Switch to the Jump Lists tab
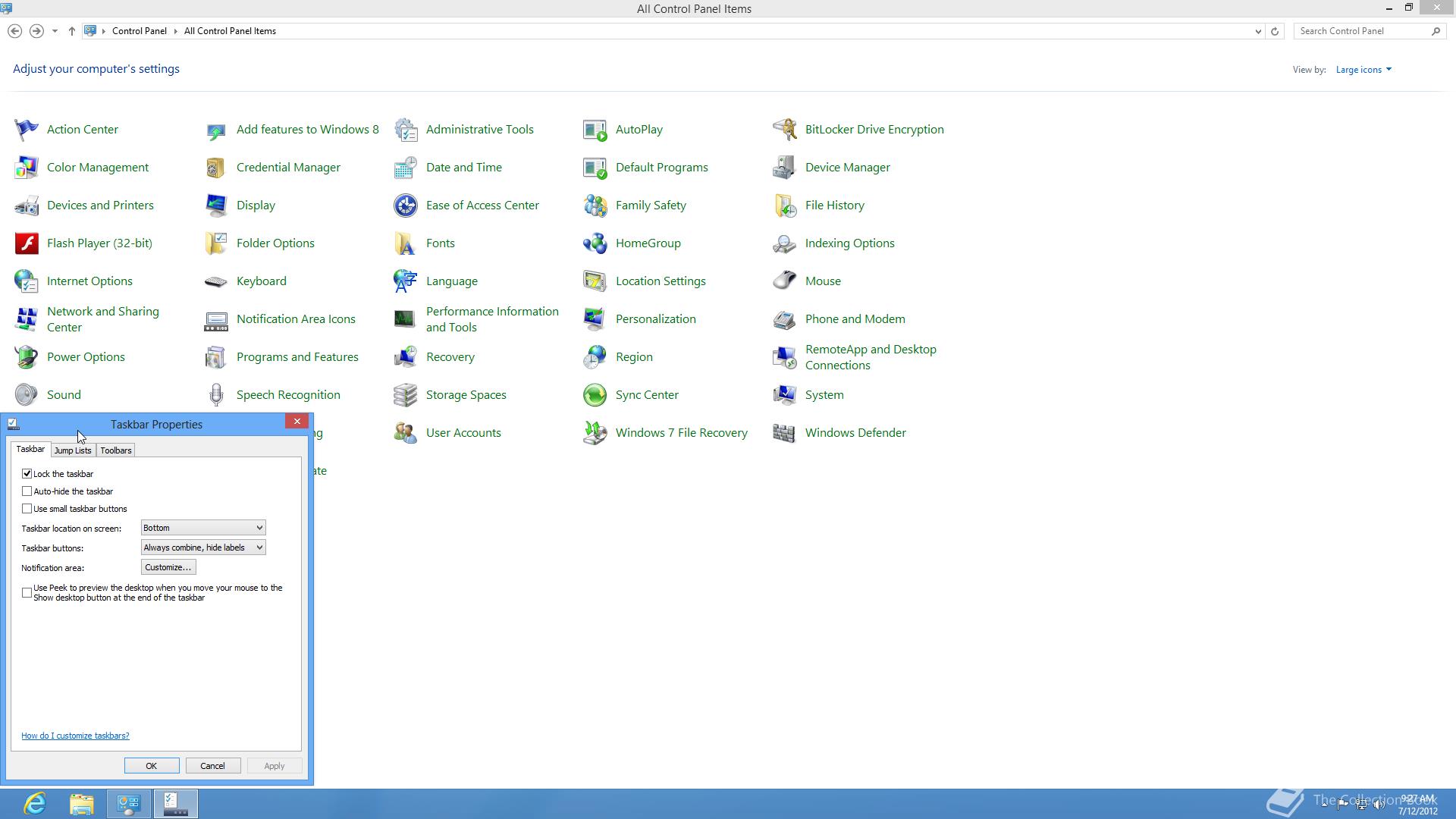Screen dimensions: 1456x819 tap(73, 450)
